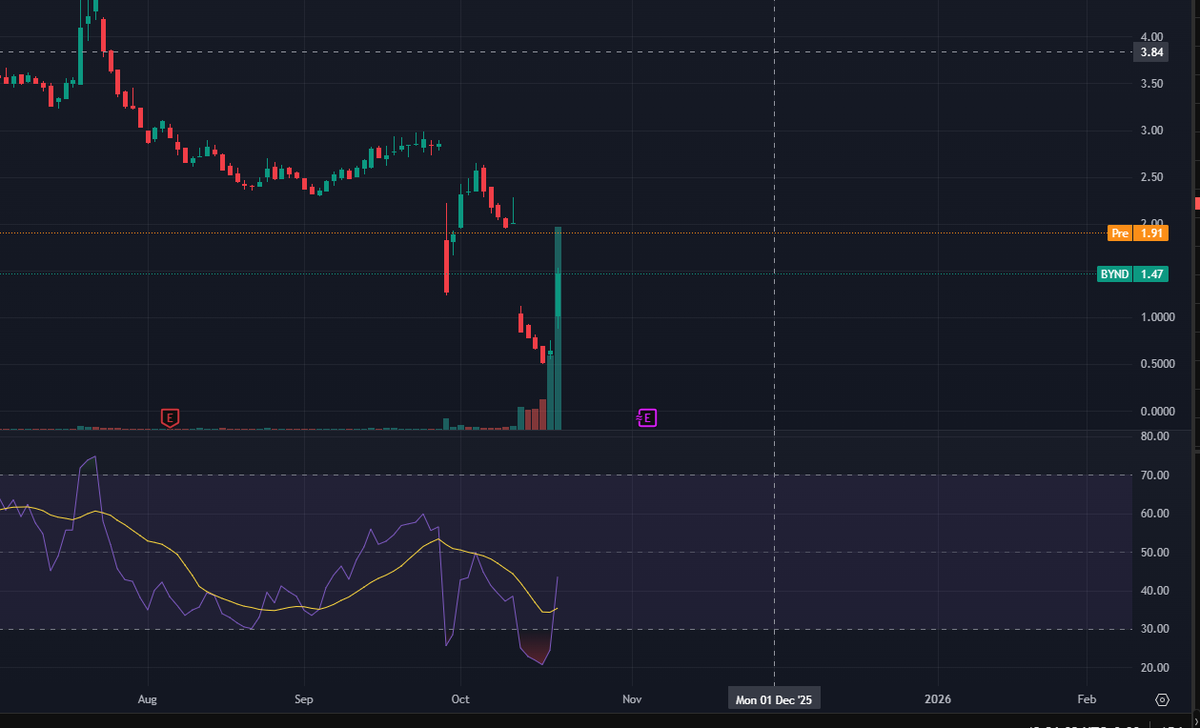Select the 3.84 crosshair price label

point(1150,53)
